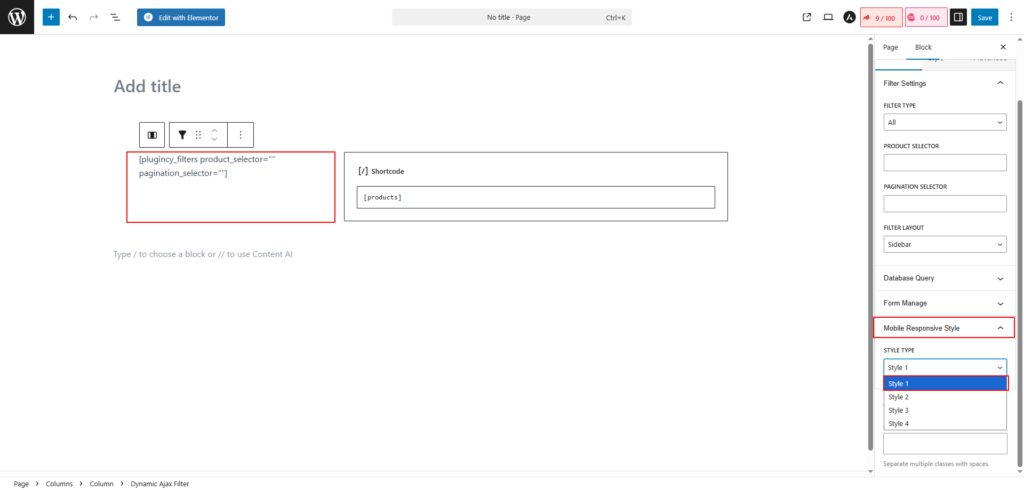This screenshot has width=1024, height=490.
Task: Switch to the Page tab
Action: pyautogui.click(x=890, y=47)
